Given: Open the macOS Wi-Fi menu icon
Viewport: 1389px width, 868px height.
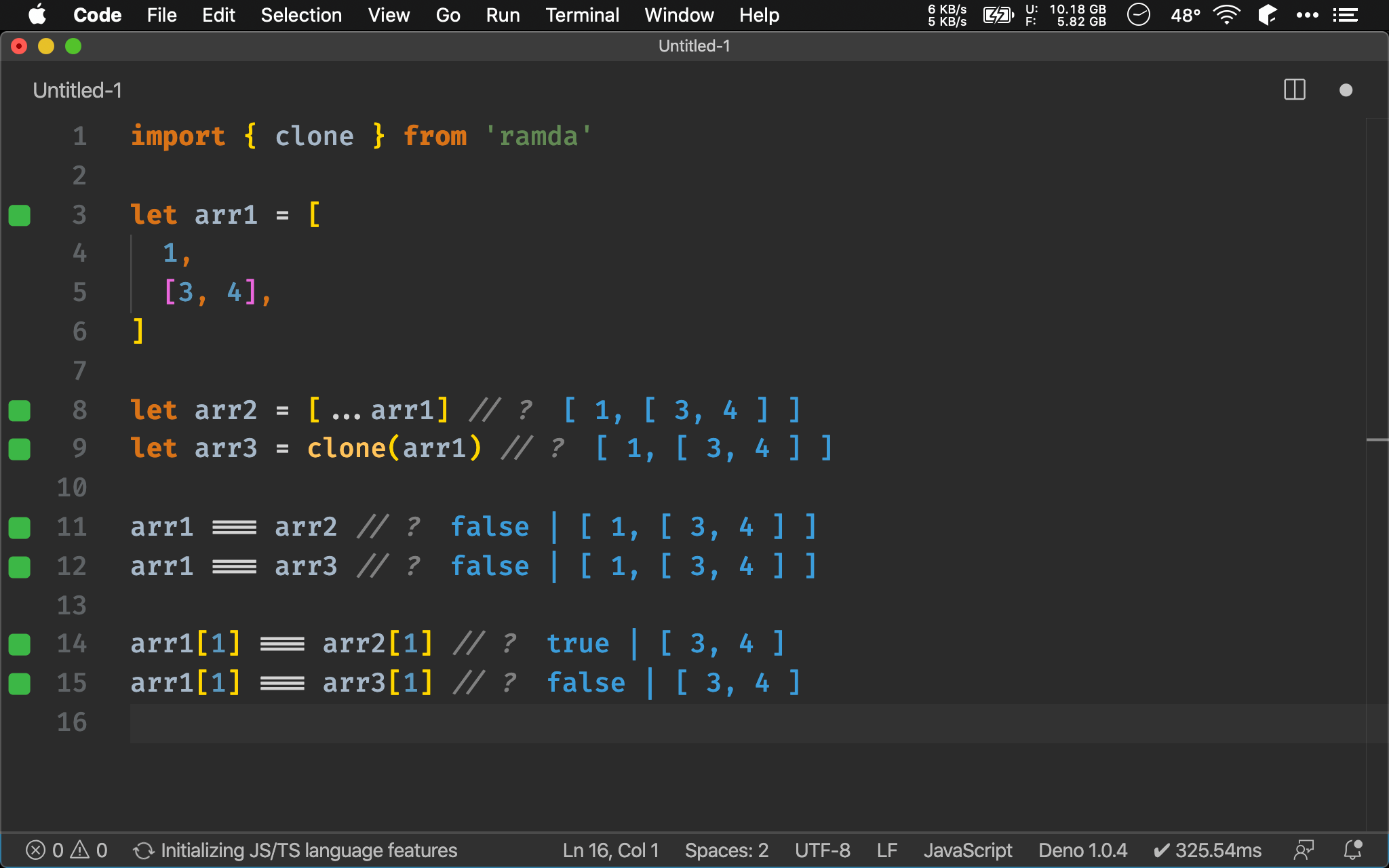Looking at the screenshot, I should (1226, 15).
